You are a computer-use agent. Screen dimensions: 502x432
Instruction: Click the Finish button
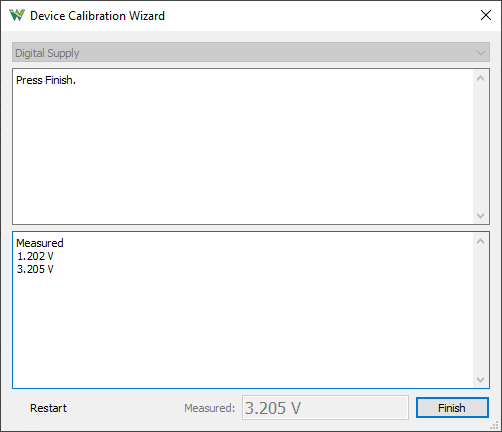coord(452,408)
